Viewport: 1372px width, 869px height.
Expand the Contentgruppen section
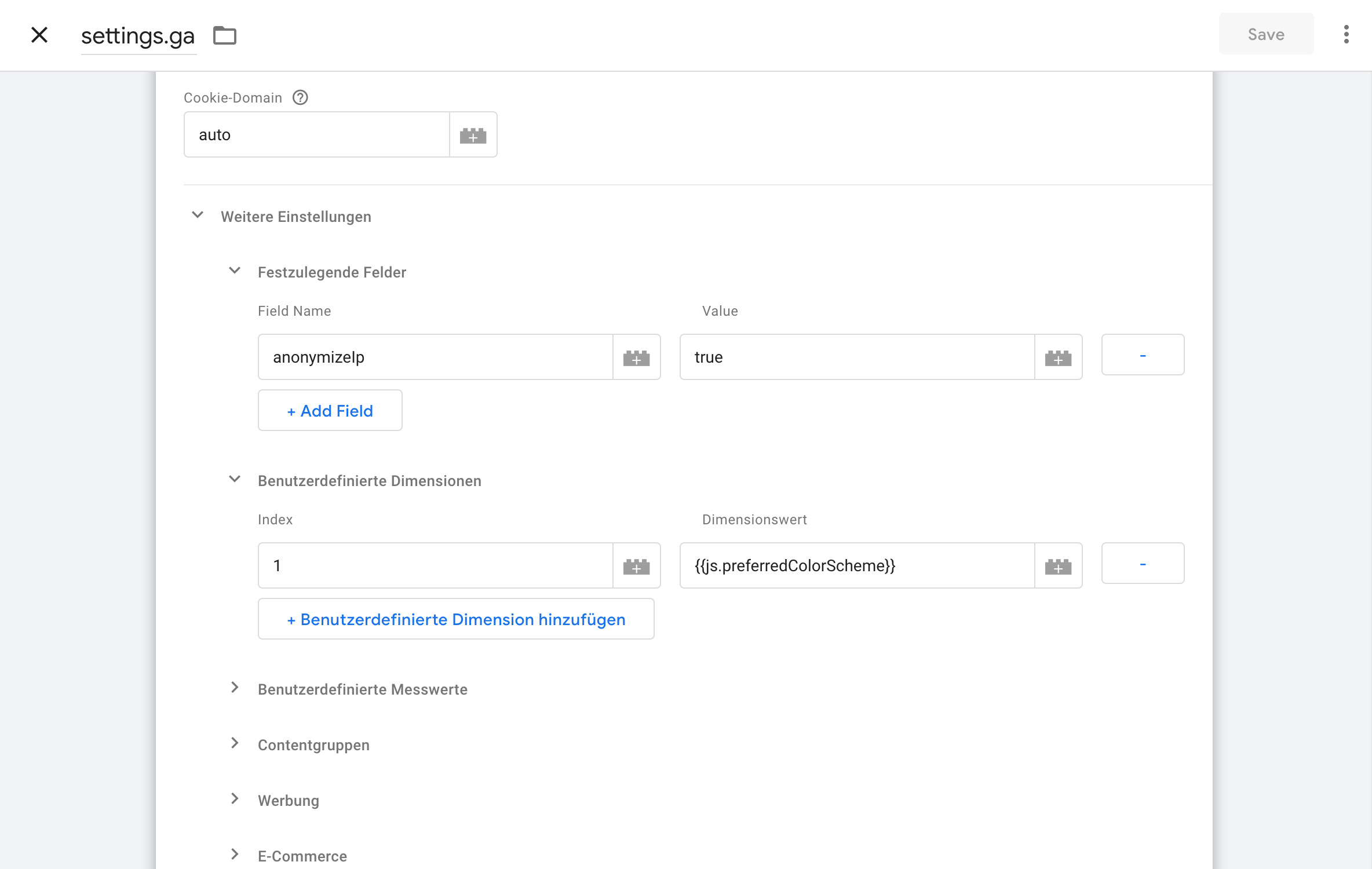click(x=235, y=743)
